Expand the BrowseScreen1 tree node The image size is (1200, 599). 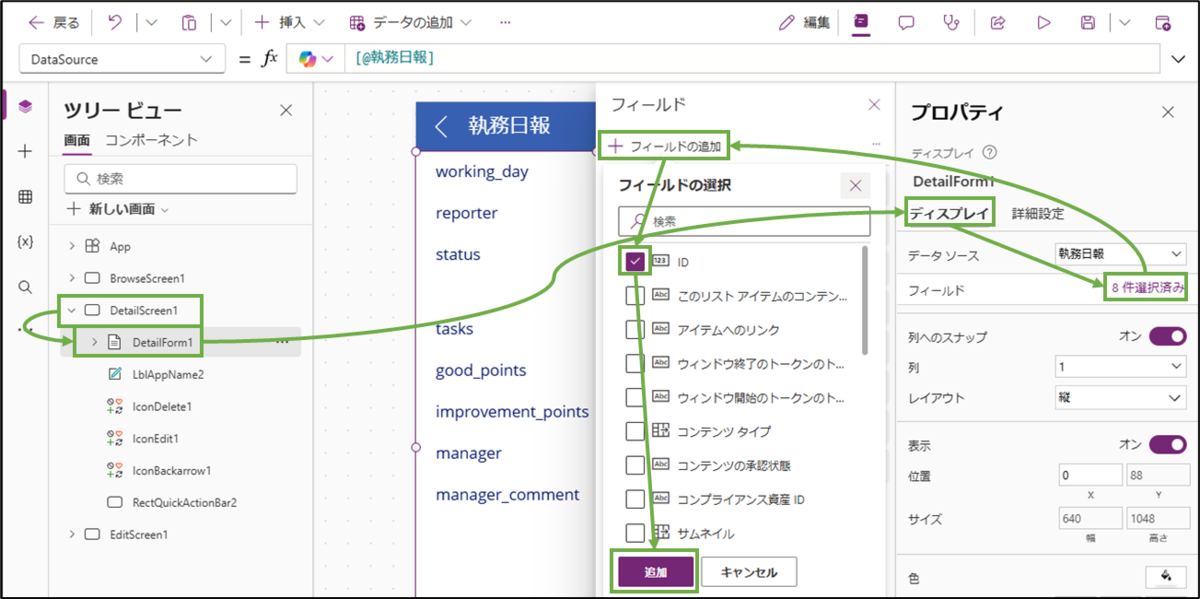point(72,278)
